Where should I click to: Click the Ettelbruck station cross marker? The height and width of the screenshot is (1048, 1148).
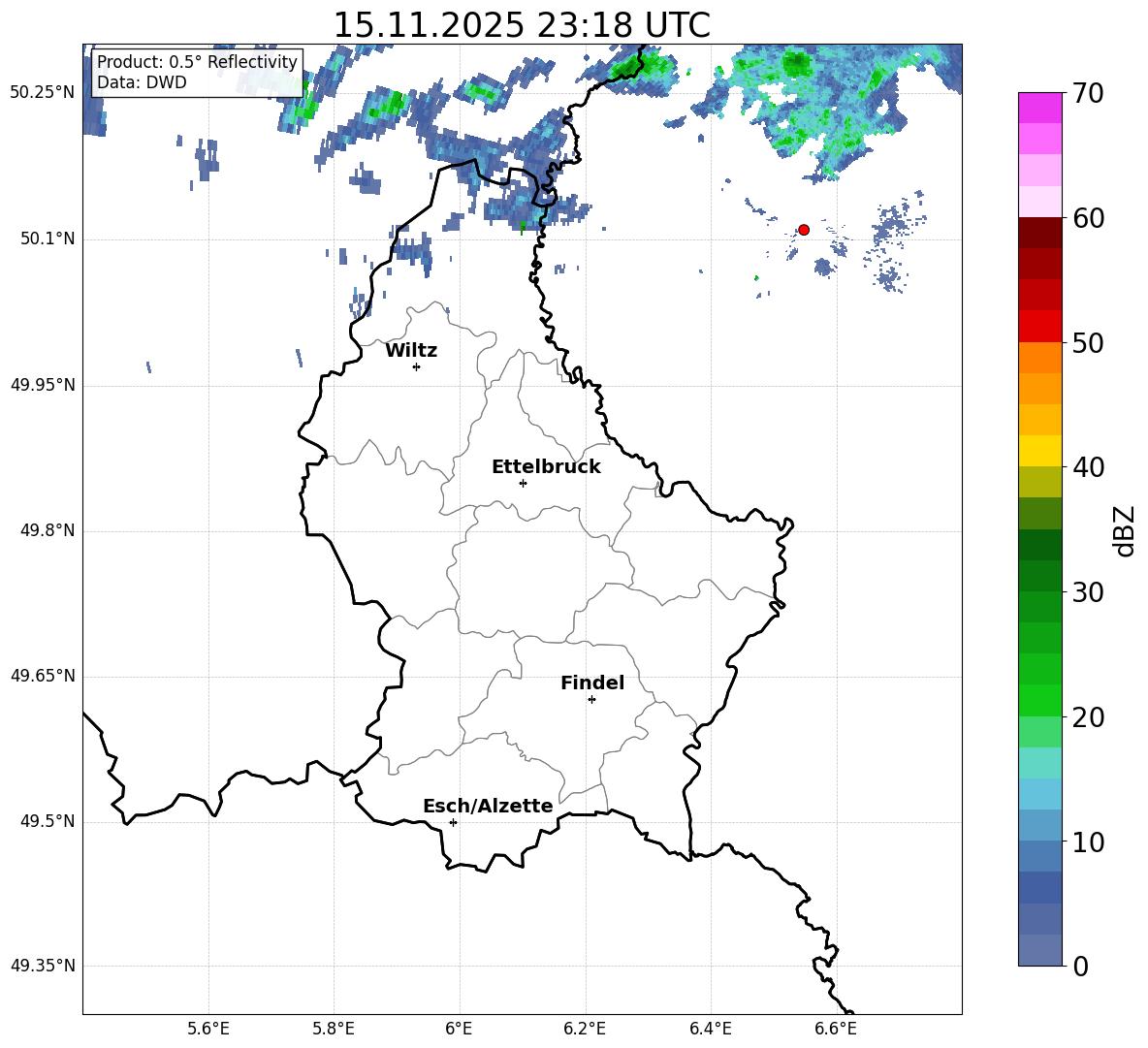(x=523, y=483)
